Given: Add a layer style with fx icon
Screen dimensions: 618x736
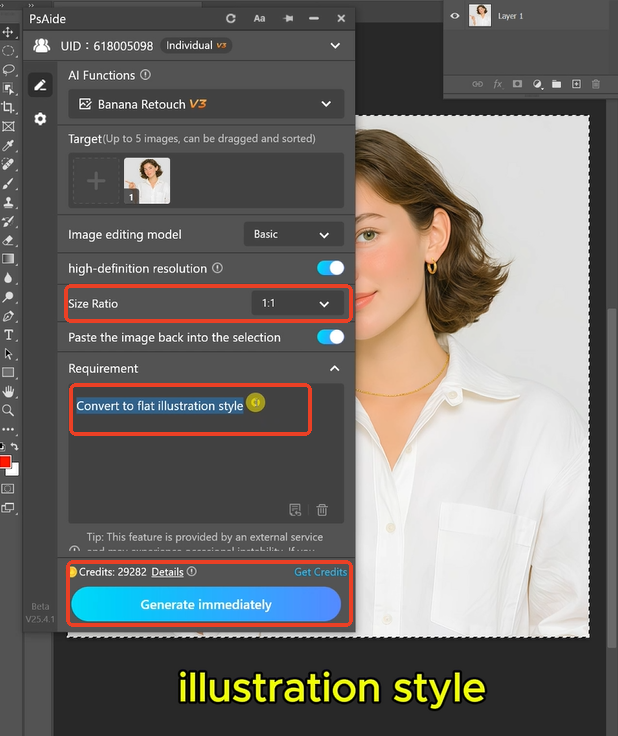Looking at the screenshot, I should tap(497, 84).
